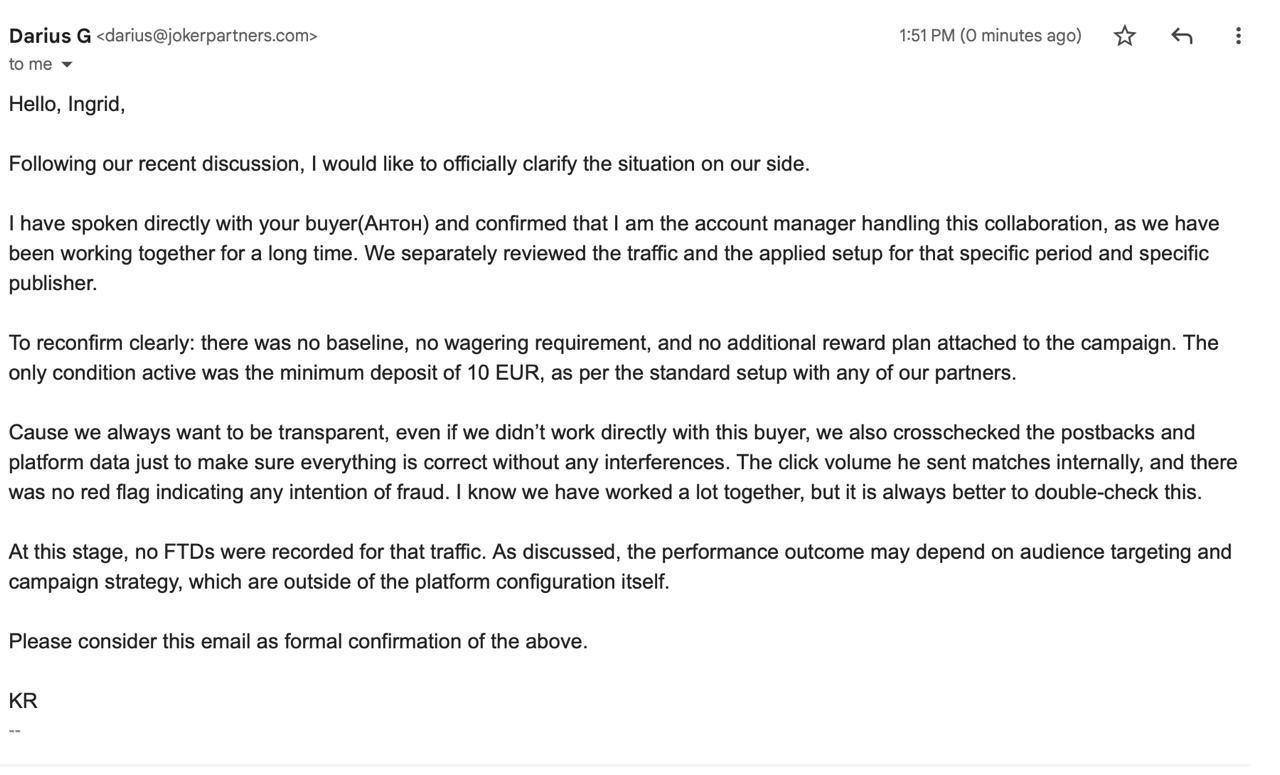
Task: Click the "Following our recent discussion" sentence
Action: pyautogui.click(x=409, y=164)
